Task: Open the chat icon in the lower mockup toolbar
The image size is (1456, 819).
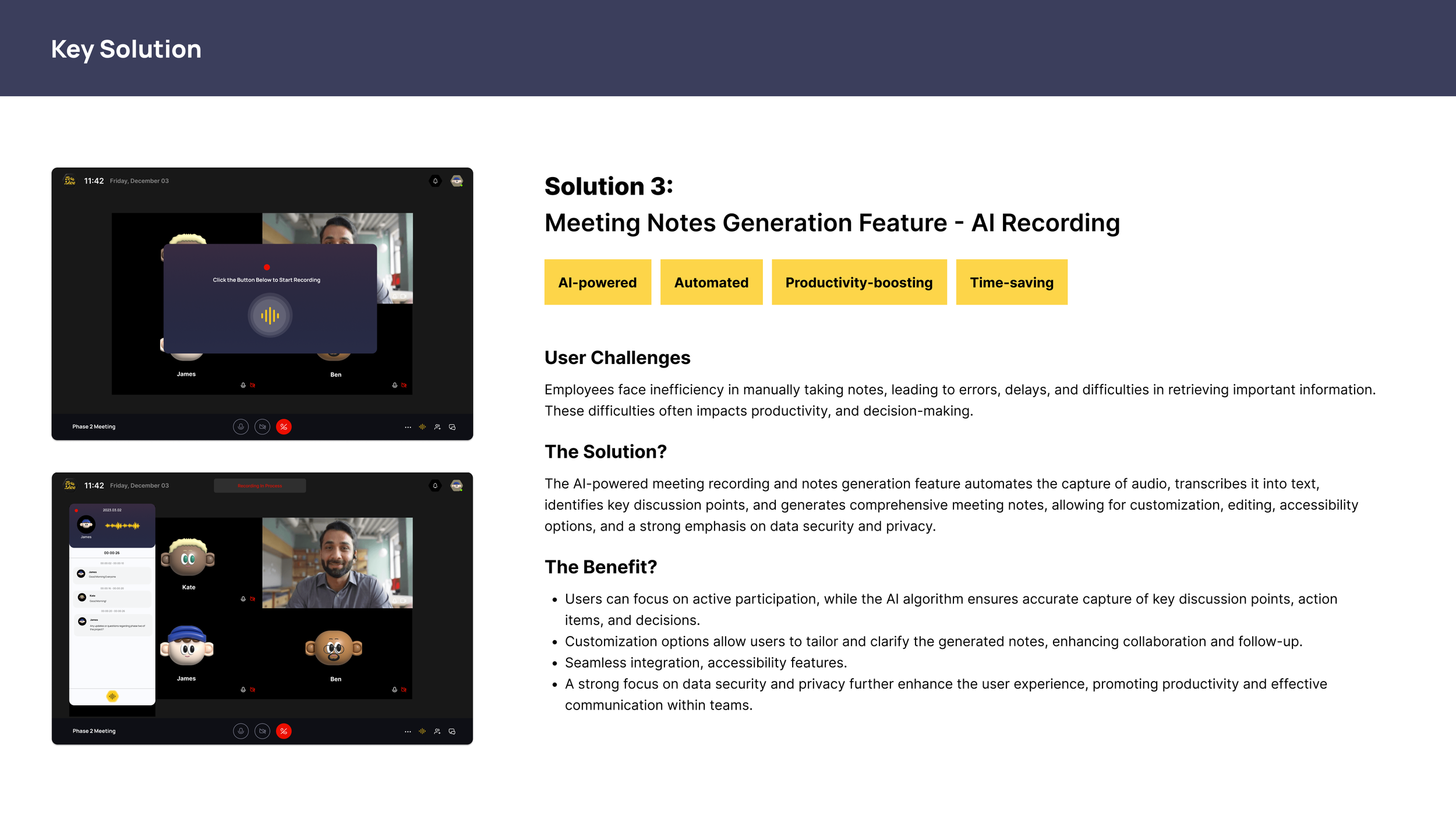Action: [452, 731]
